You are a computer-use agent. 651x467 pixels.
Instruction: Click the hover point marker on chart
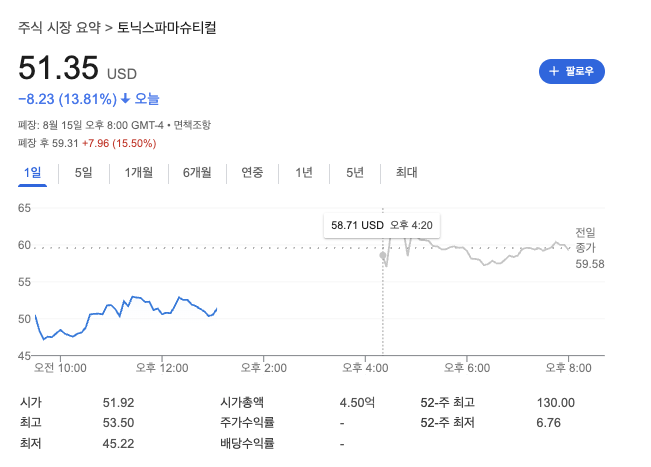(x=383, y=256)
